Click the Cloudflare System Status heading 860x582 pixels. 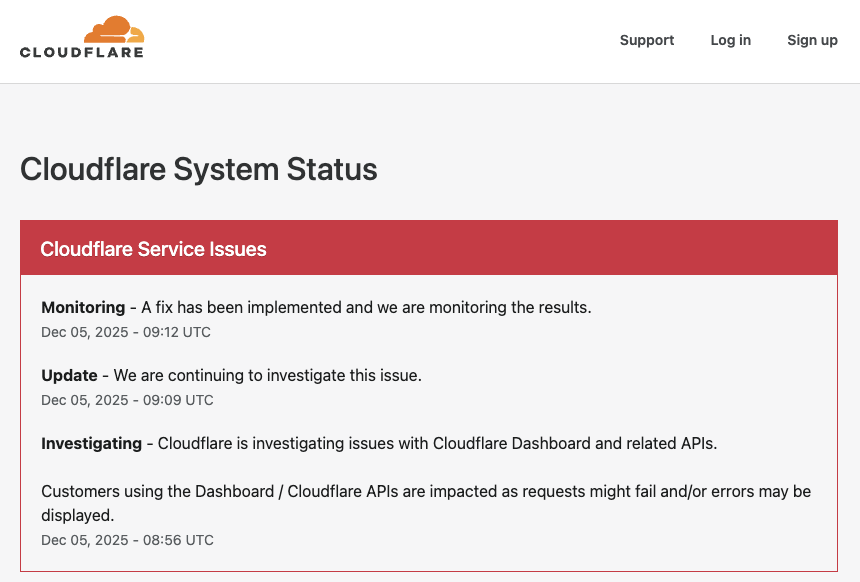198,170
